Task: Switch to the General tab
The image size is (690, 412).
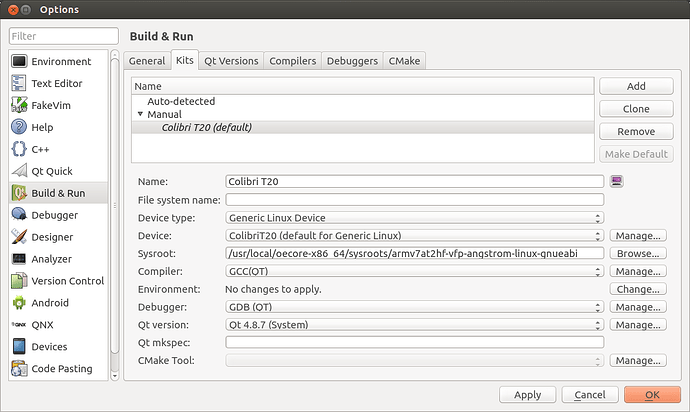Action: click(x=147, y=61)
